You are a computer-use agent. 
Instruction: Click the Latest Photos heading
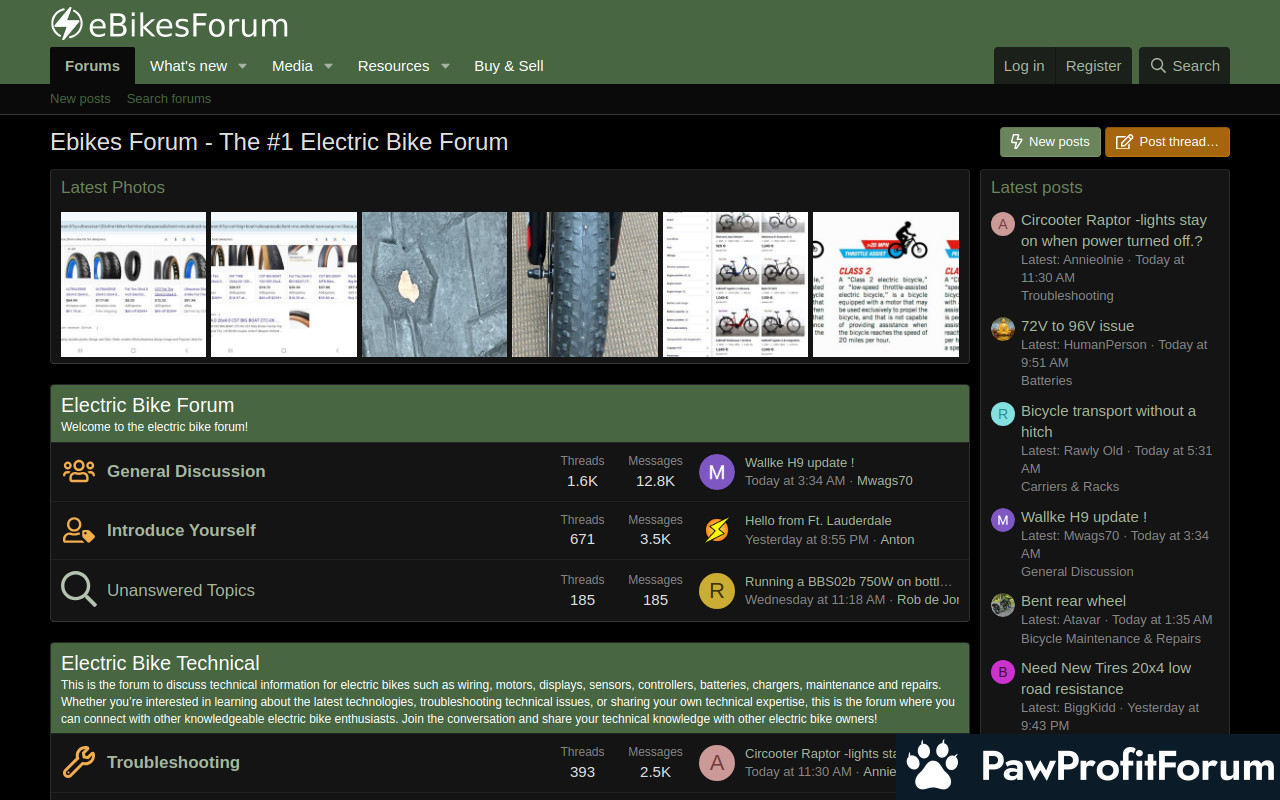(x=113, y=187)
